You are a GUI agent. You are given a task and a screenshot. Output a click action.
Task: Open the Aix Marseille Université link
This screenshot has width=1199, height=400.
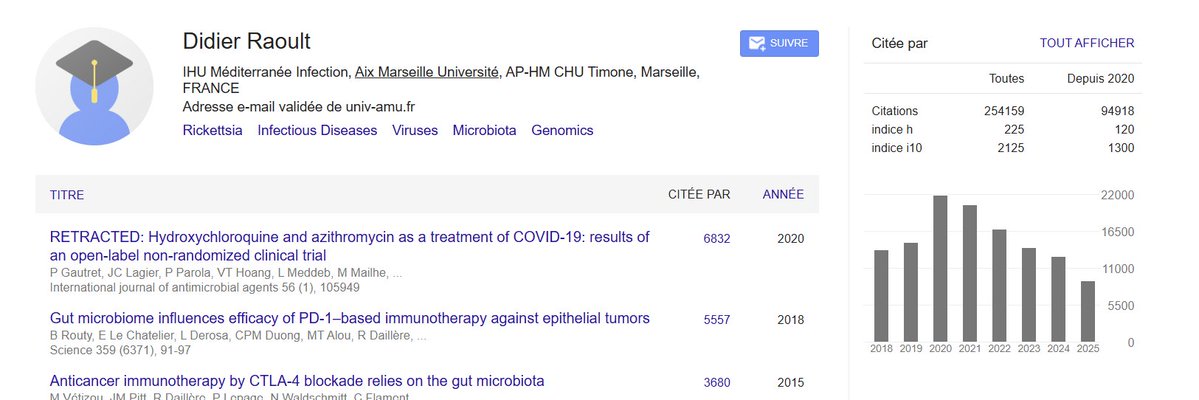(427, 73)
